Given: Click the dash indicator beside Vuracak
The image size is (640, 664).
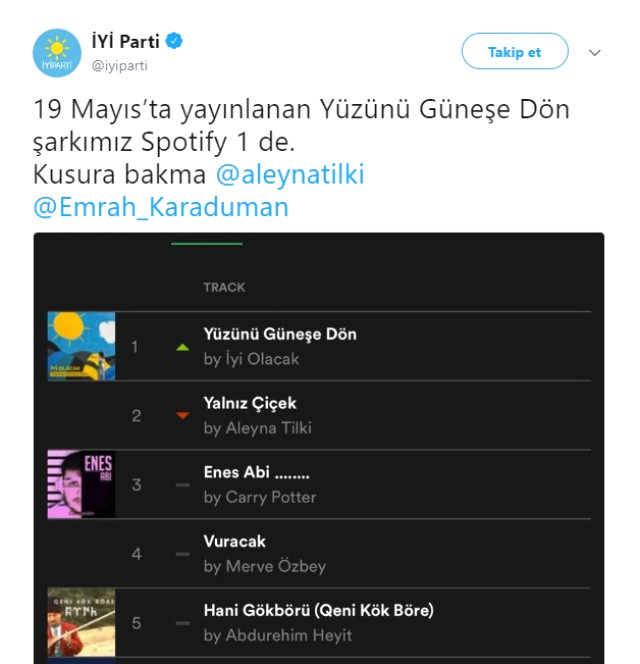Looking at the screenshot, I should (x=182, y=554).
